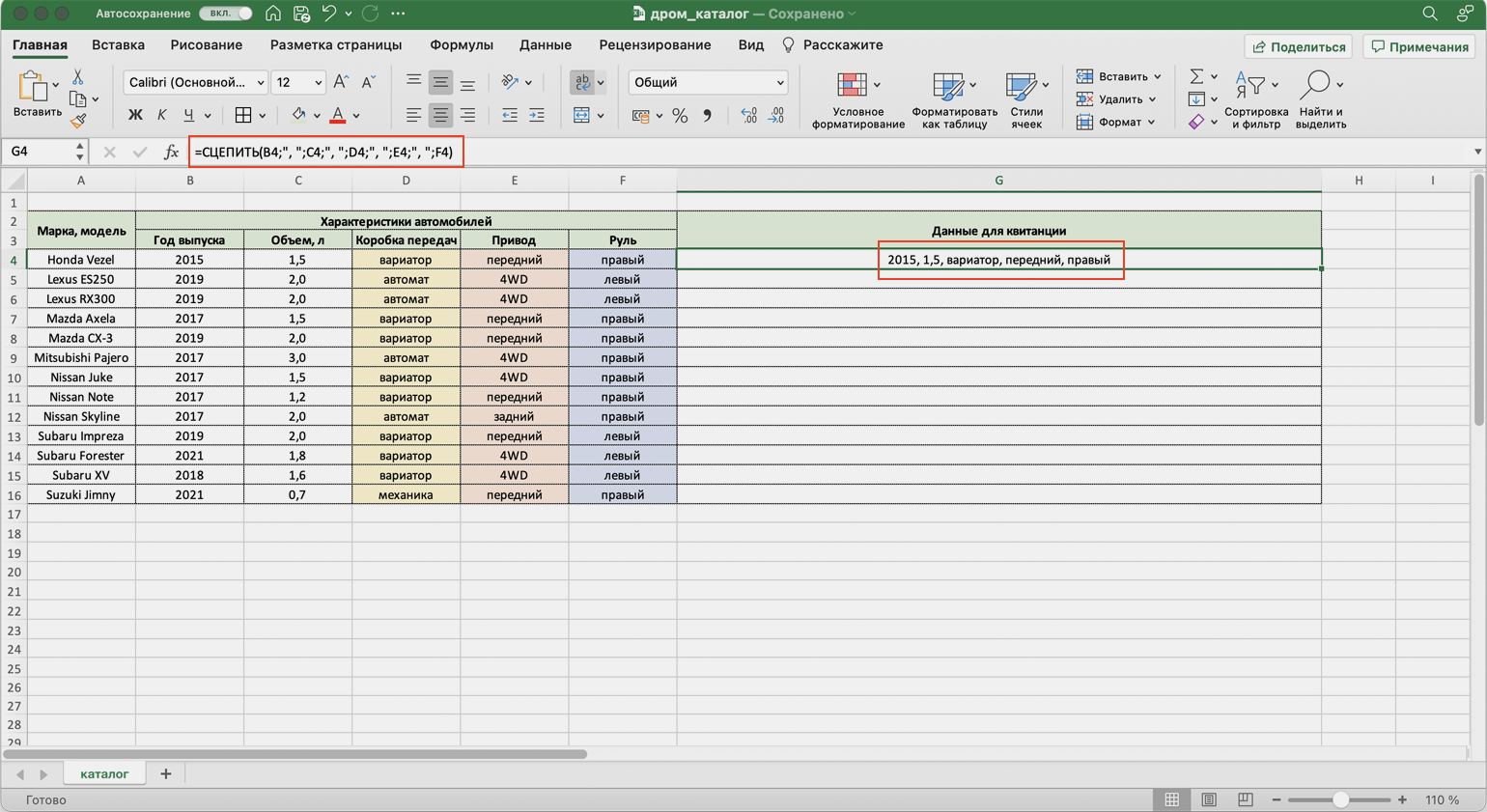1487x812 pixels.
Task: Open the Данные ribbon tab
Action: tap(545, 45)
